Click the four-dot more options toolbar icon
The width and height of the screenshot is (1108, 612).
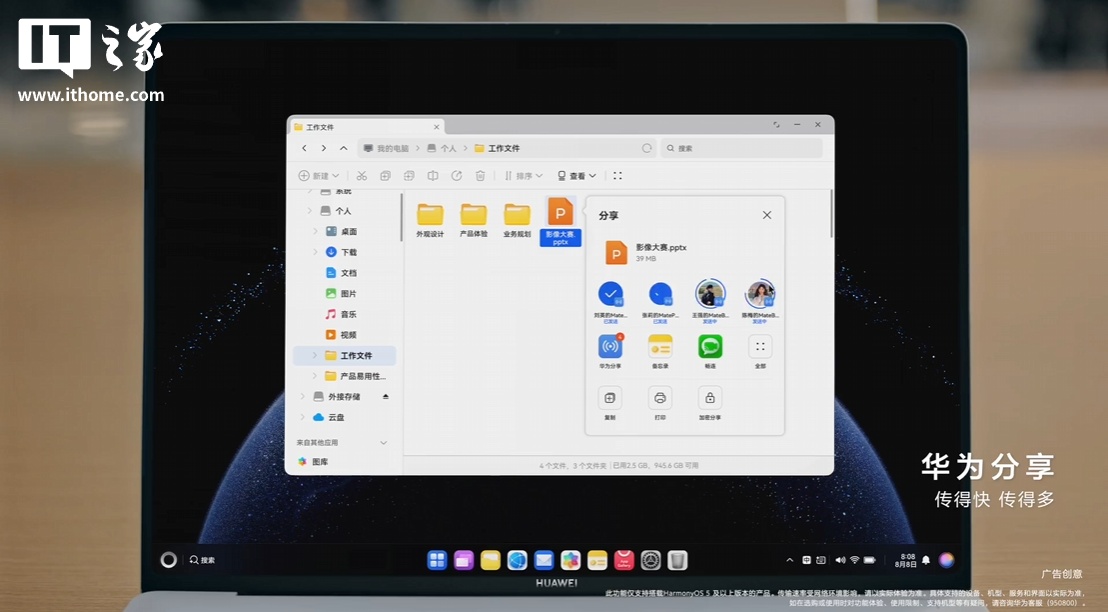tap(618, 176)
